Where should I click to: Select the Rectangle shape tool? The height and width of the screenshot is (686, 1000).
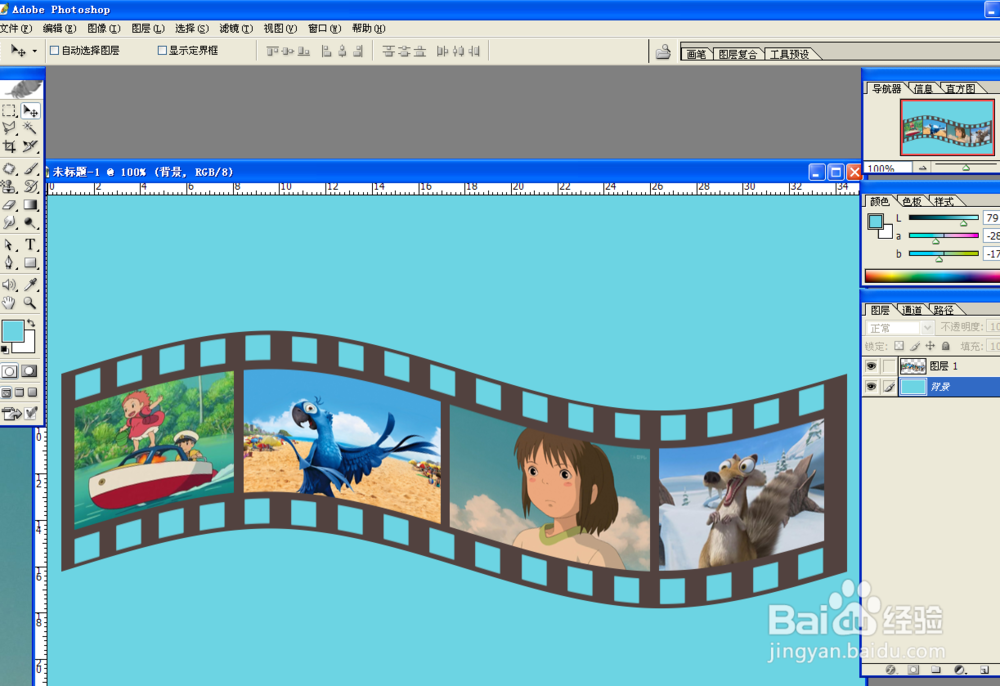click(30, 263)
